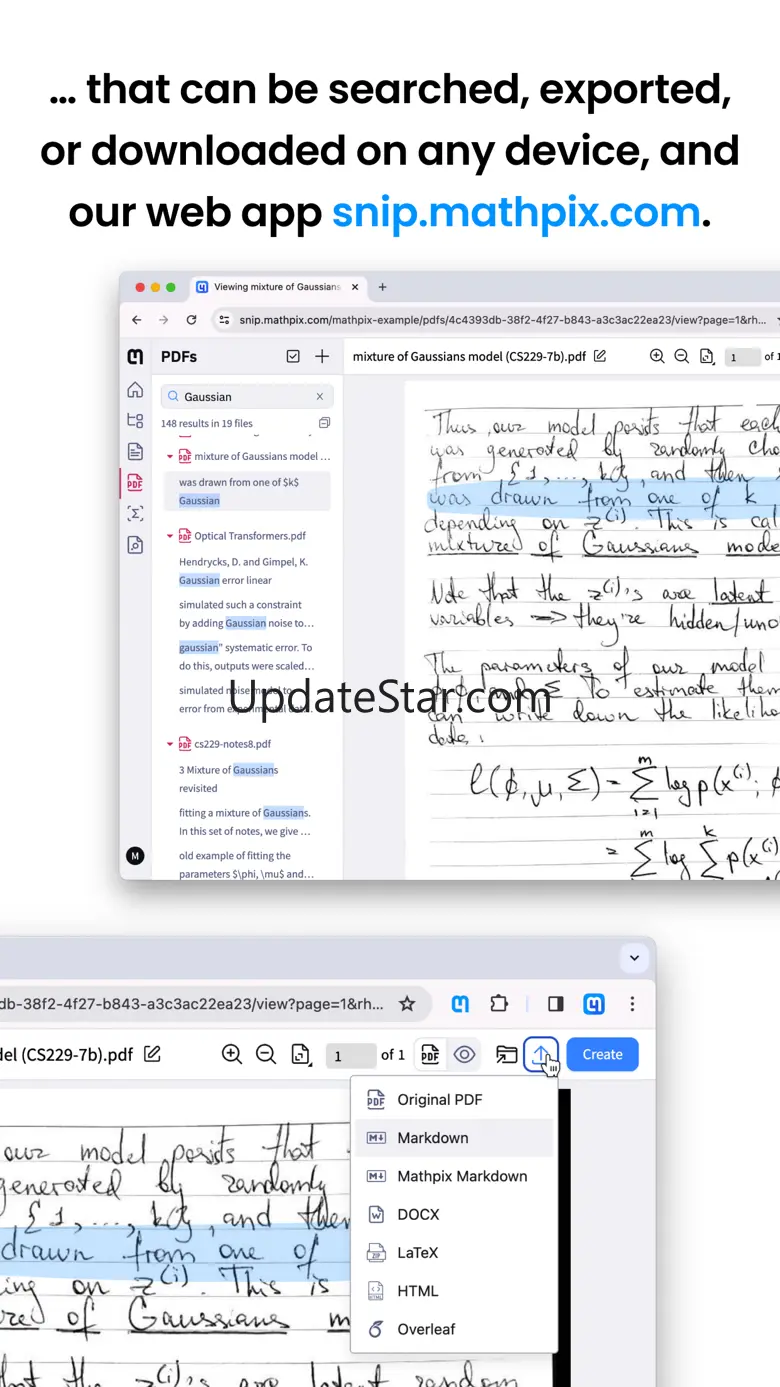Click Gaussian search field in upper window
Viewport: 780px width, 1387px height.
pyautogui.click(x=247, y=397)
